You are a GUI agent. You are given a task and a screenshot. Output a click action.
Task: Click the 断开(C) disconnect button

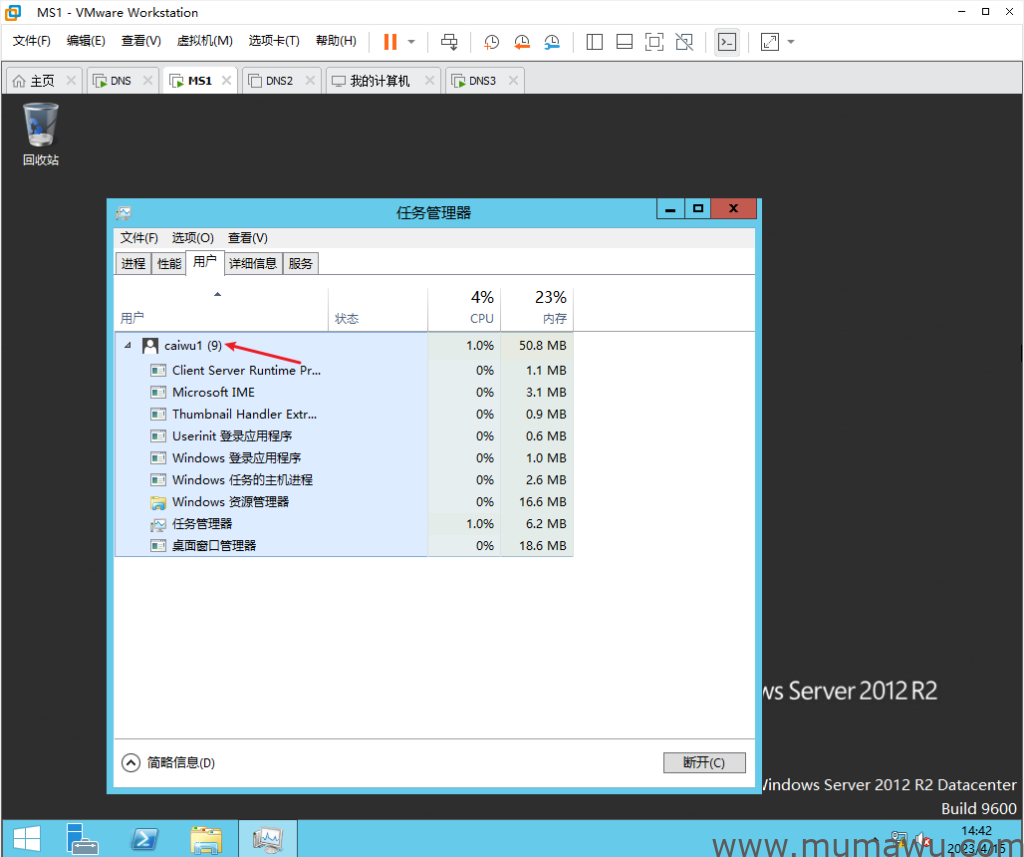click(x=704, y=762)
